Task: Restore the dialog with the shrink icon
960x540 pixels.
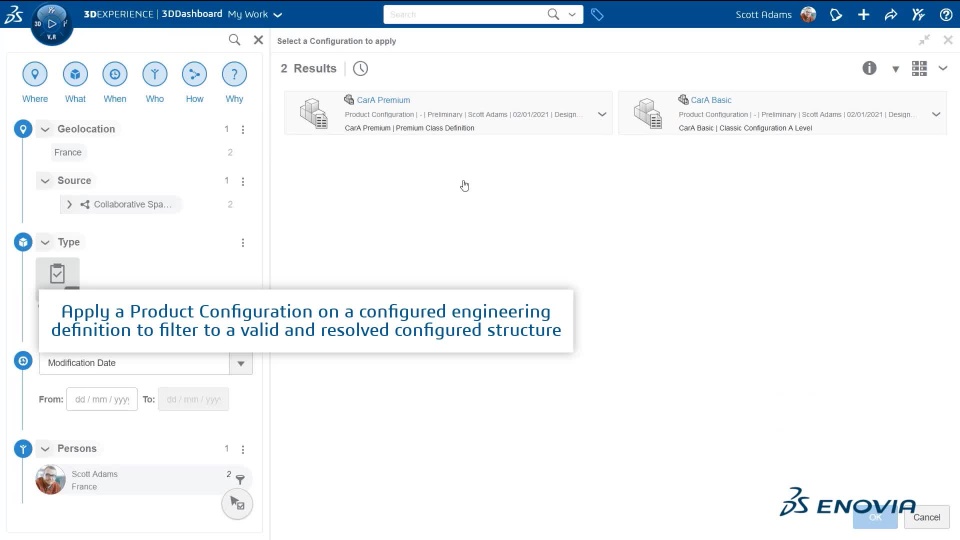Action: 924,40
